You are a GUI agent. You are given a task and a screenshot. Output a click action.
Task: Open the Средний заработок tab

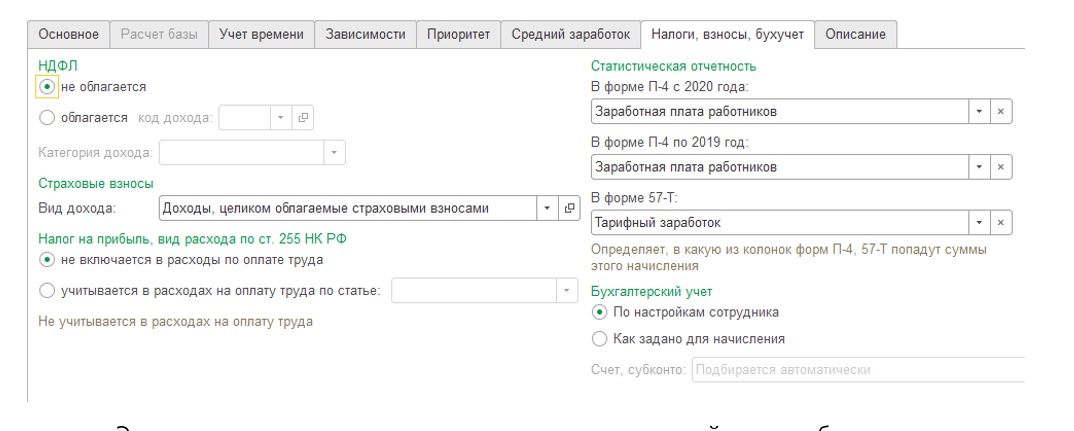coord(570,35)
